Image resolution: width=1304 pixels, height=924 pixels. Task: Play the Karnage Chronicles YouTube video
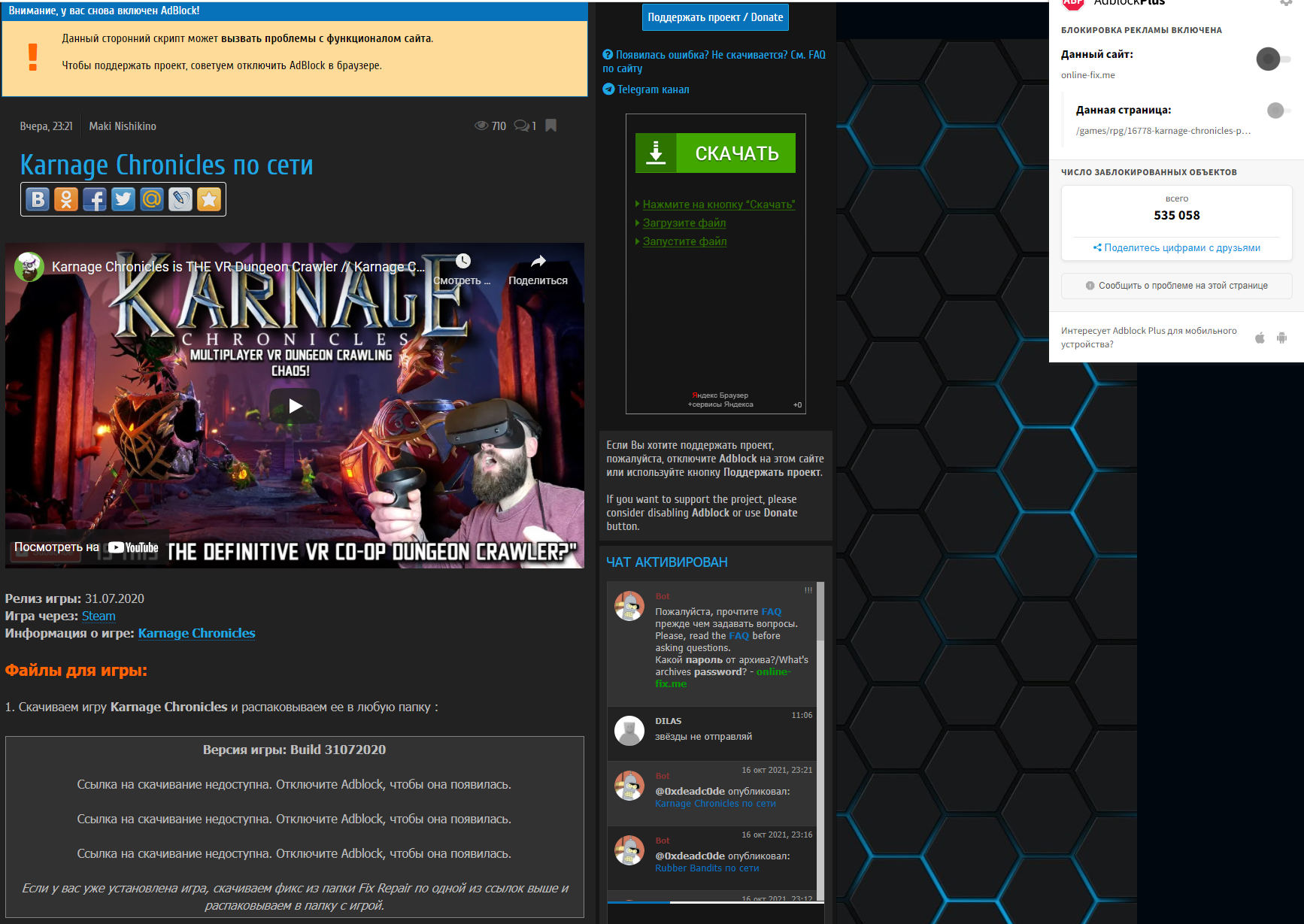click(x=295, y=406)
